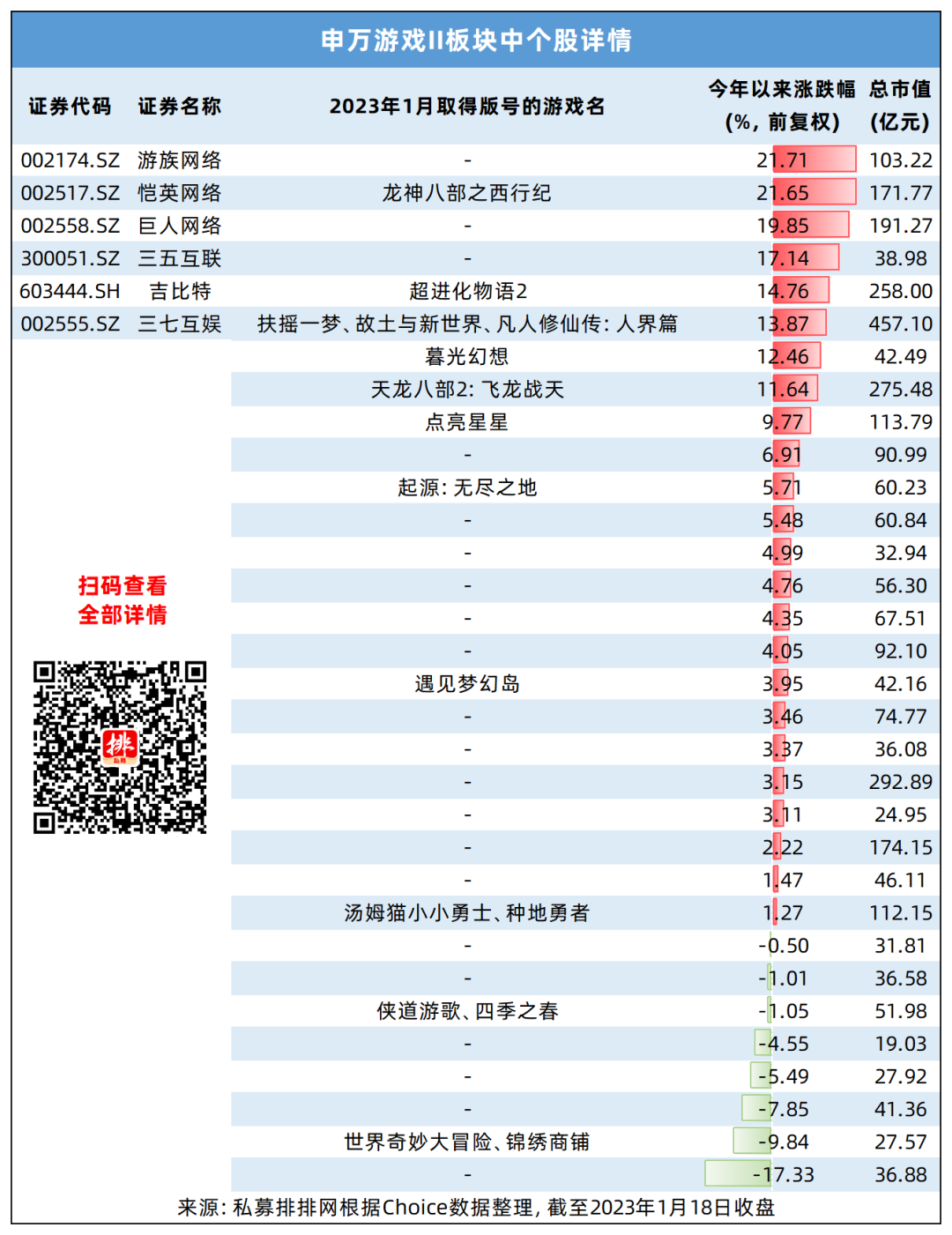Screen dimensions: 952x1235
Task: Click the 12.46 gain value
Action: (783, 356)
